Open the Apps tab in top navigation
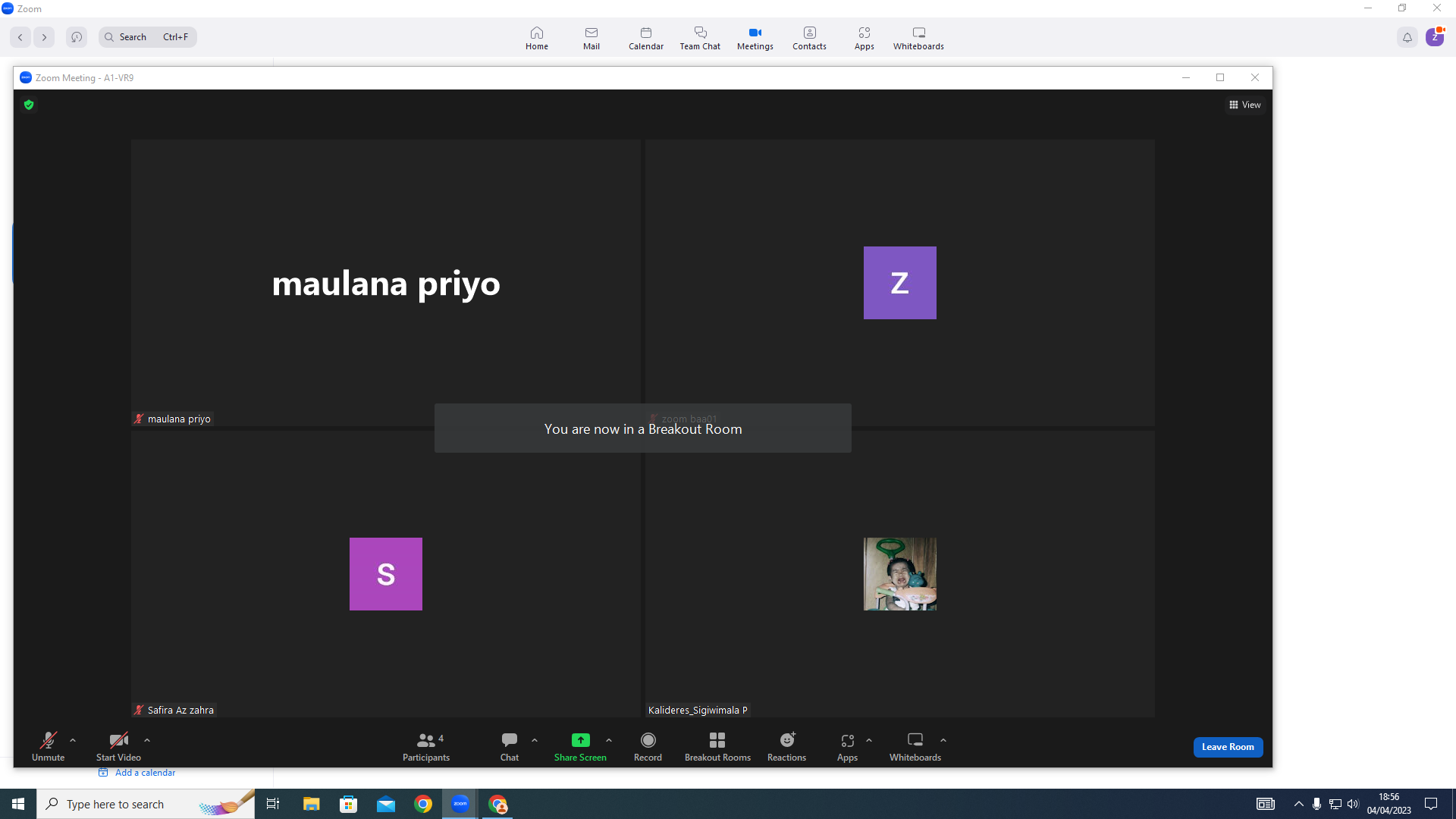This screenshot has height=819, width=1456. tap(864, 38)
